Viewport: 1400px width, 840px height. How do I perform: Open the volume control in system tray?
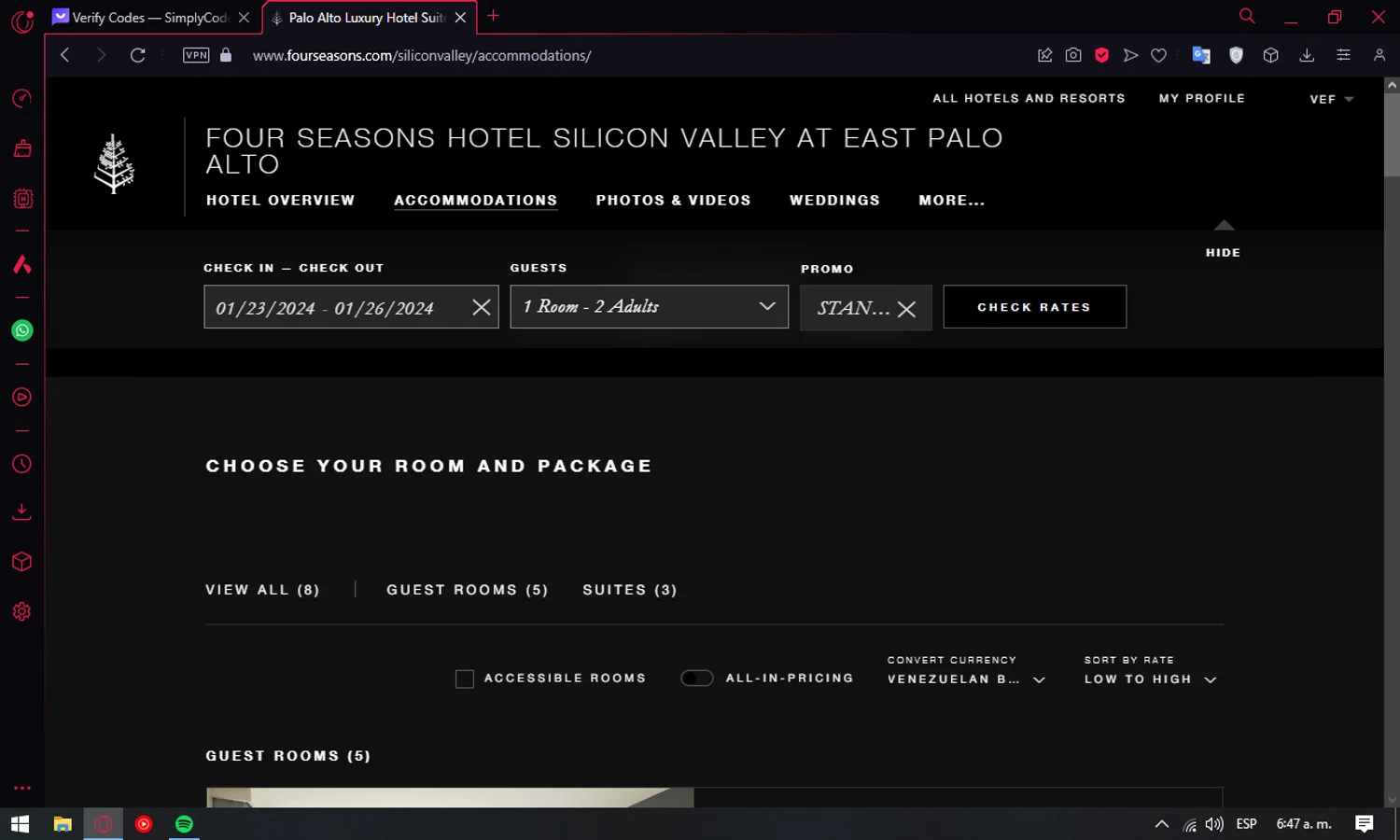(1214, 824)
